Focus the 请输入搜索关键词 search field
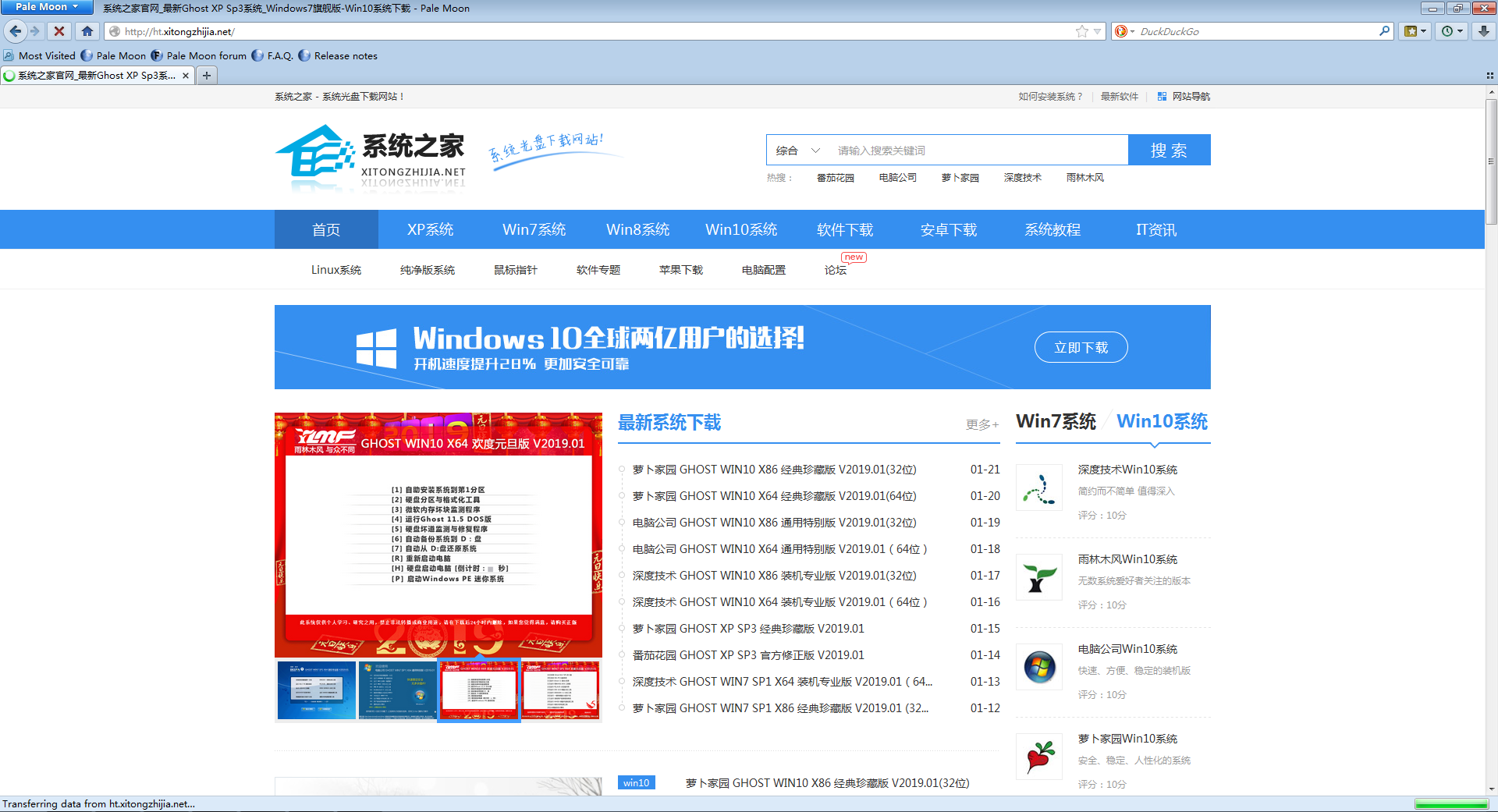 [978, 151]
